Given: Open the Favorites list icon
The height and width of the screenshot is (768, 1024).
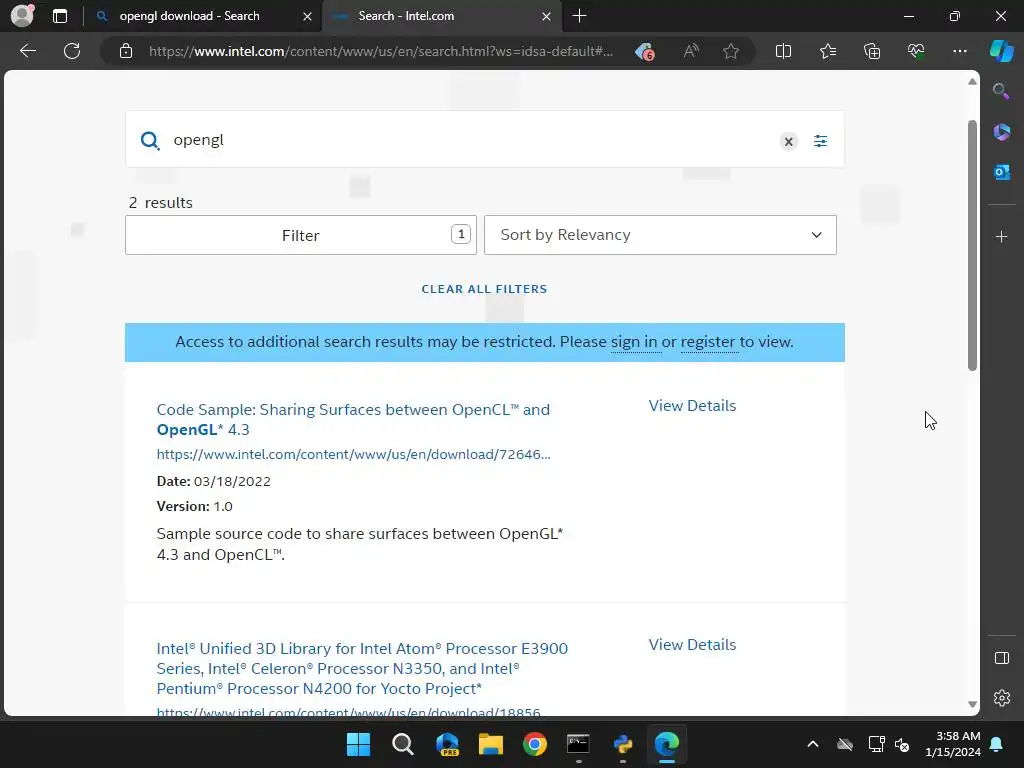Looking at the screenshot, I should coord(827,51).
